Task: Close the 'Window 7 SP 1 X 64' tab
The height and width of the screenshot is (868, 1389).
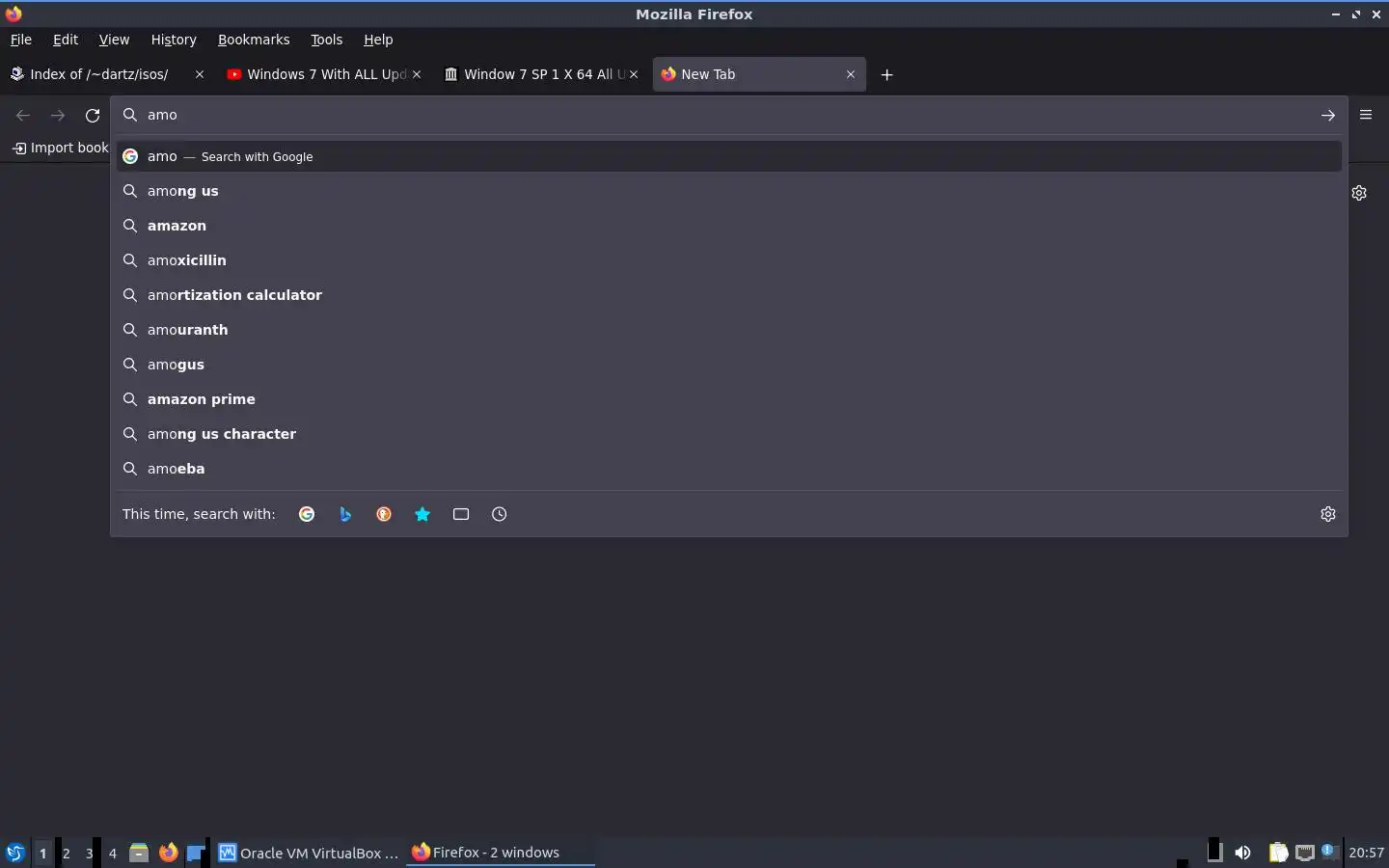Action: 634,74
